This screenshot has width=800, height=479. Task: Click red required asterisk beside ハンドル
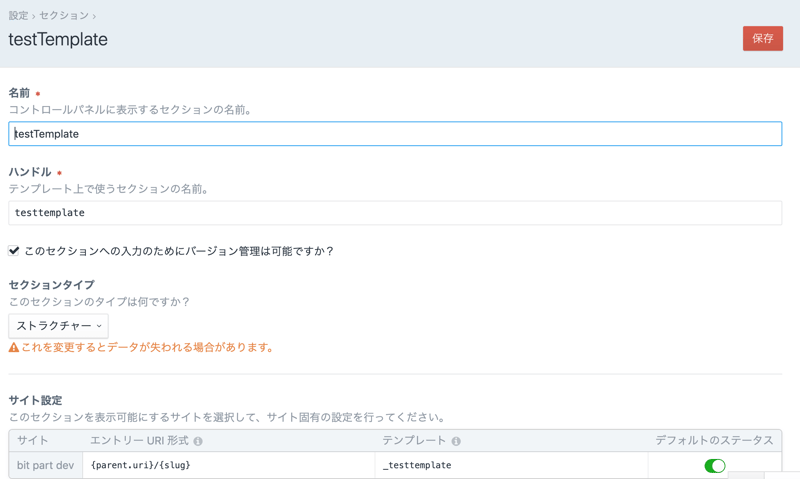pyautogui.click(x=59, y=173)
